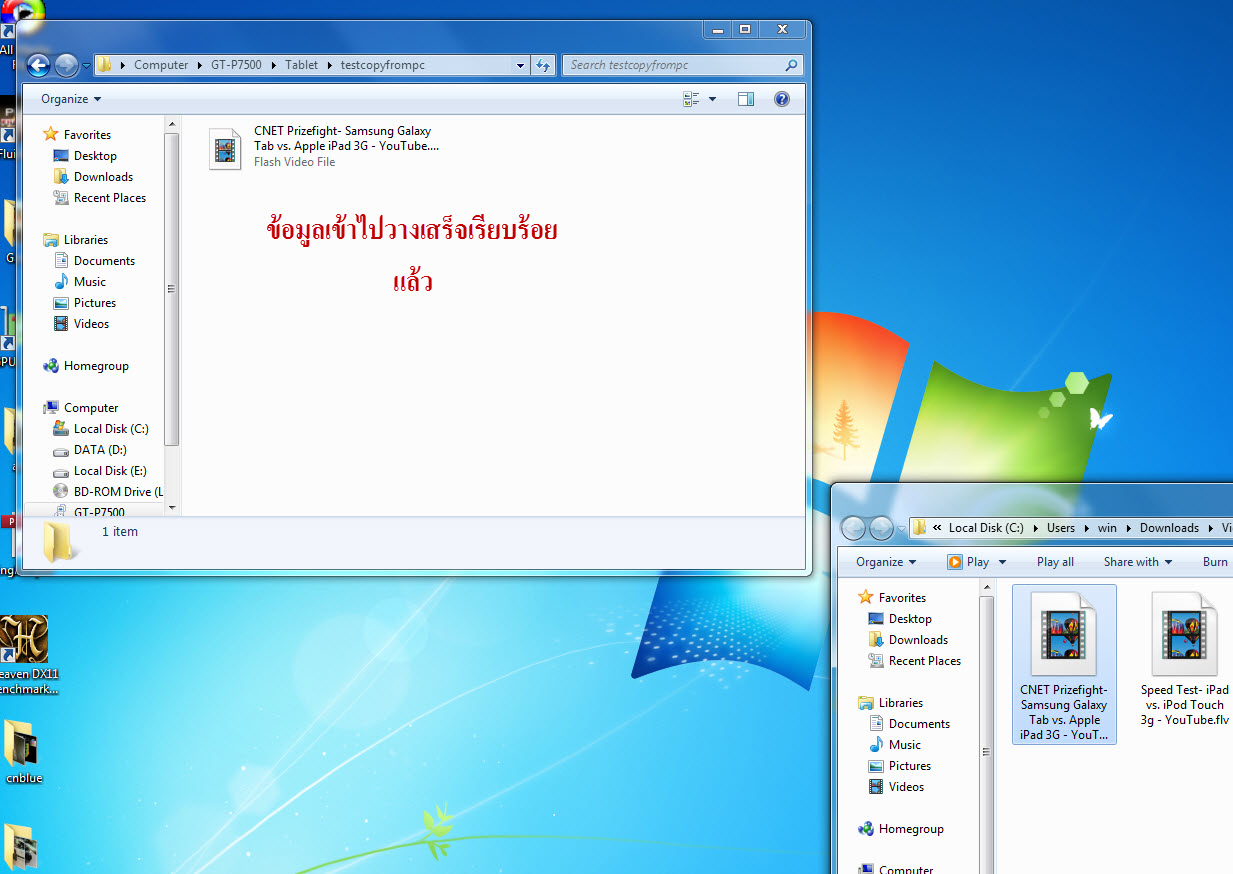Select Speed Test iPad vs iPod Touch video
The width and height of the screenshot is (1233, 874).
point(1184,660)
